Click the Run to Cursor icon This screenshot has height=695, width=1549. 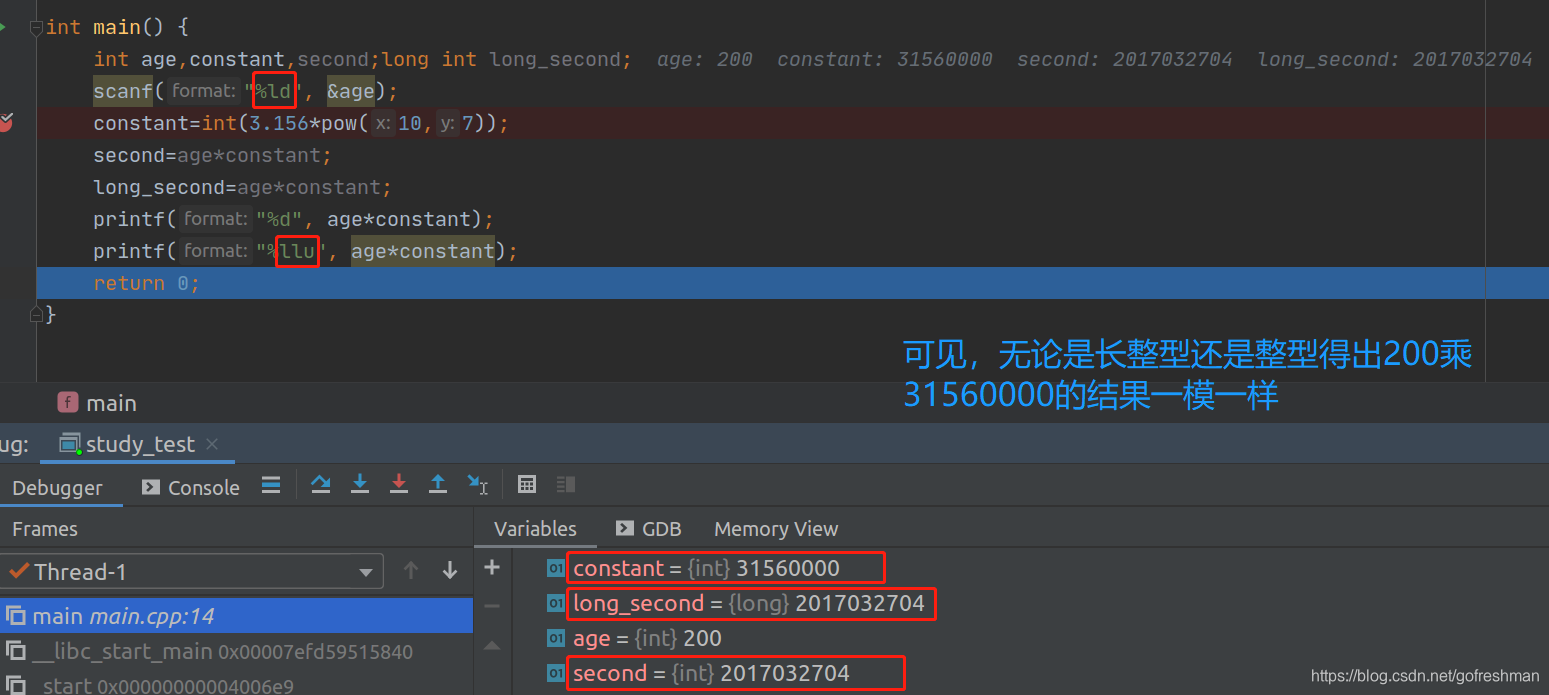coord(477,484)
